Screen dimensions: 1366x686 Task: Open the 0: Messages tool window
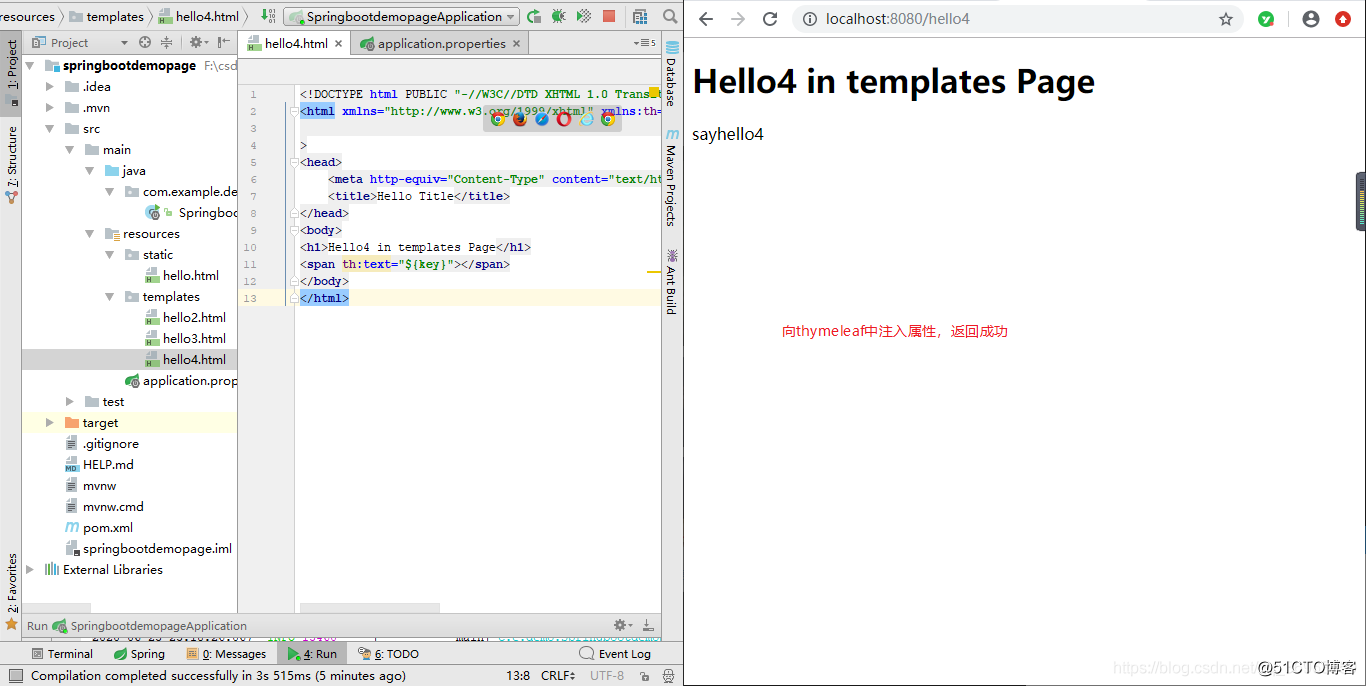pyautogui.click(x=226, y=654)
